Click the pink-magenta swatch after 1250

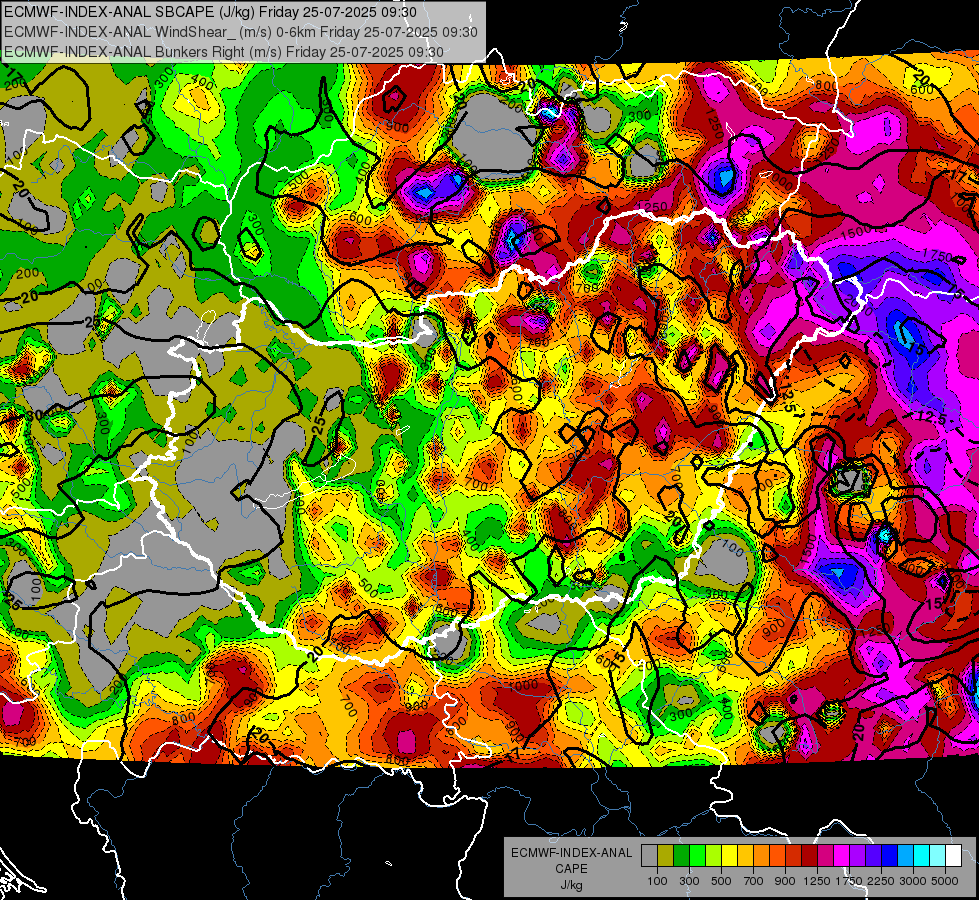click(825, 856)
